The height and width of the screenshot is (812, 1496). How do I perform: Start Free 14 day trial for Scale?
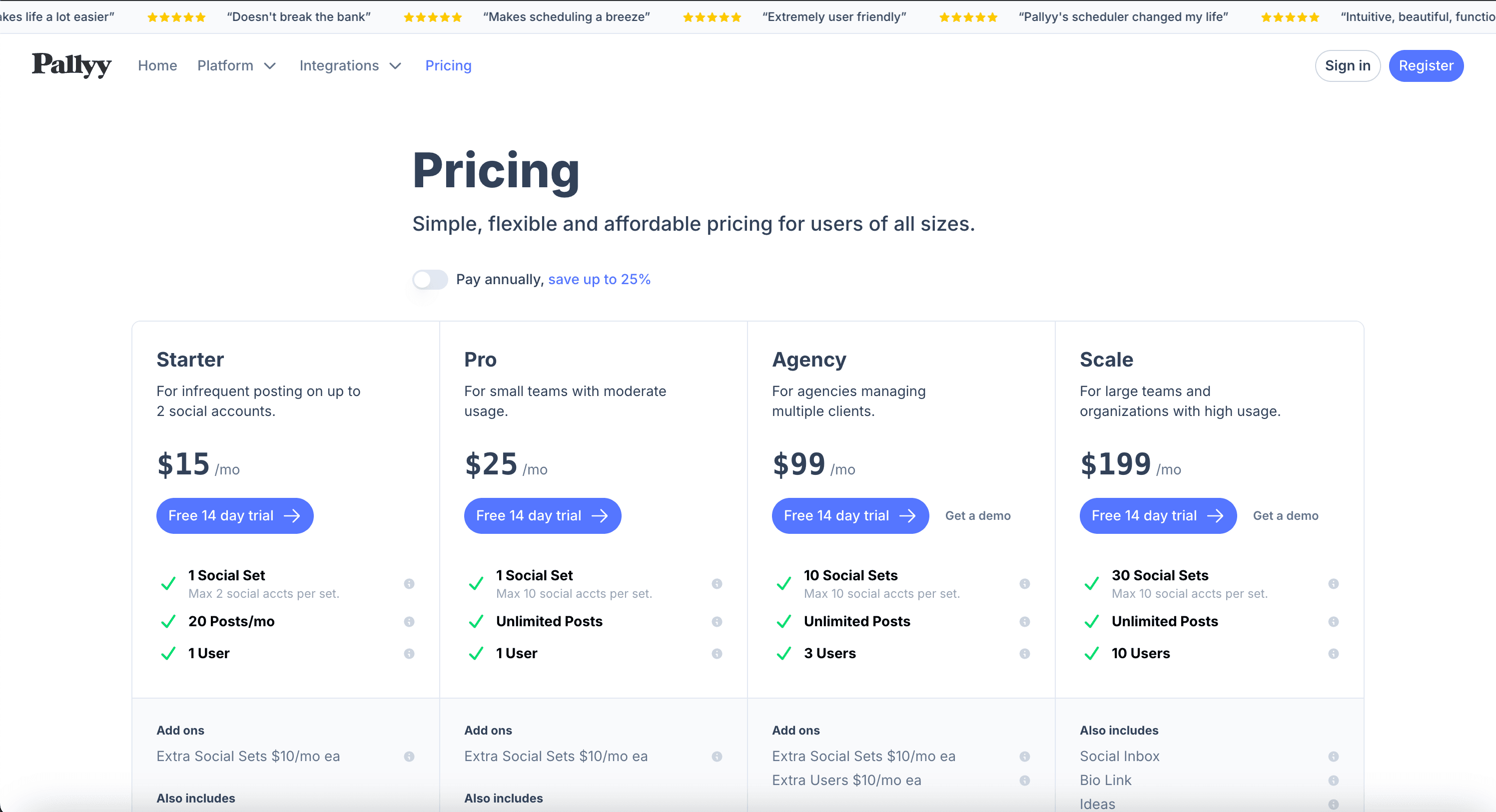pos(1158,515)
